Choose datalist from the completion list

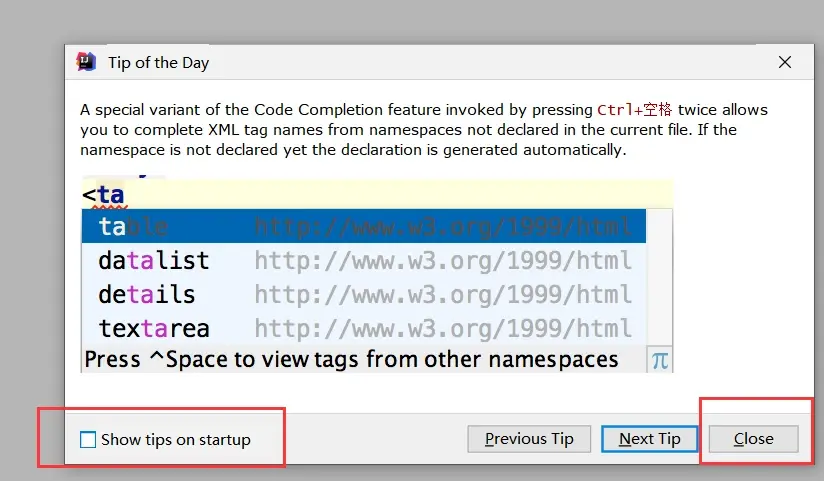click(364, 260)
